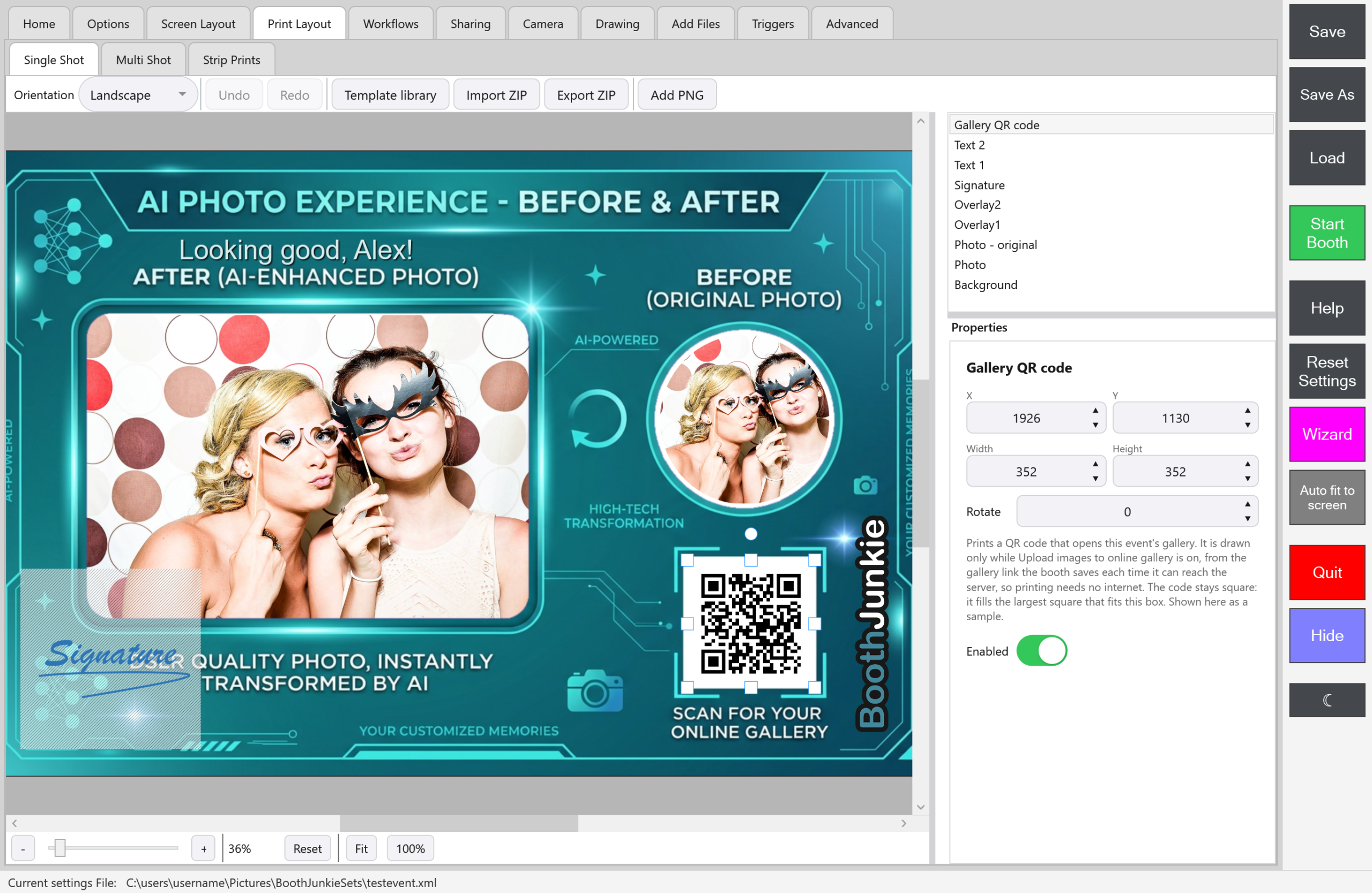
Task: Increase the Rotate value with the up arrow
Action: point(1247,504)
